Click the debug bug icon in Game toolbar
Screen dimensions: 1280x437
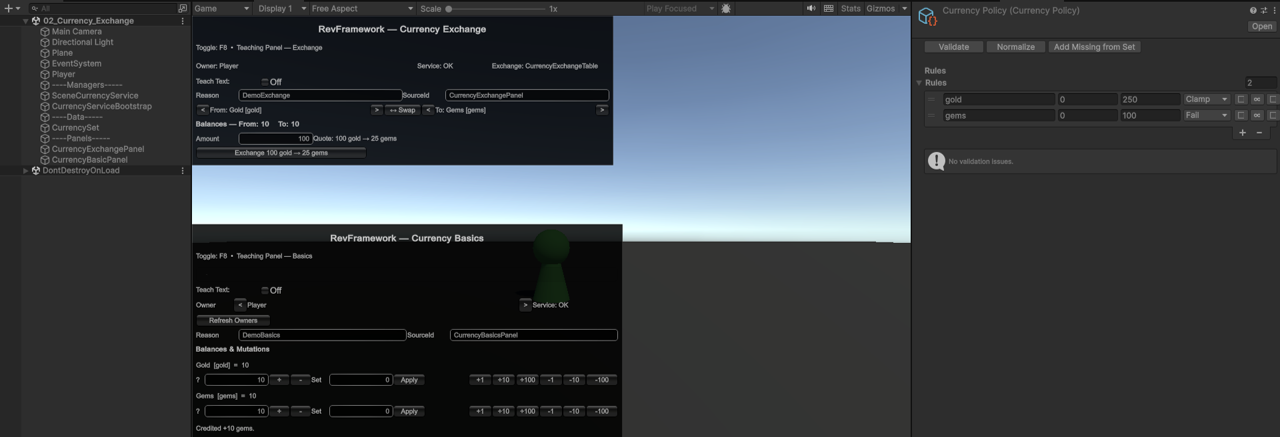(726, 8)
